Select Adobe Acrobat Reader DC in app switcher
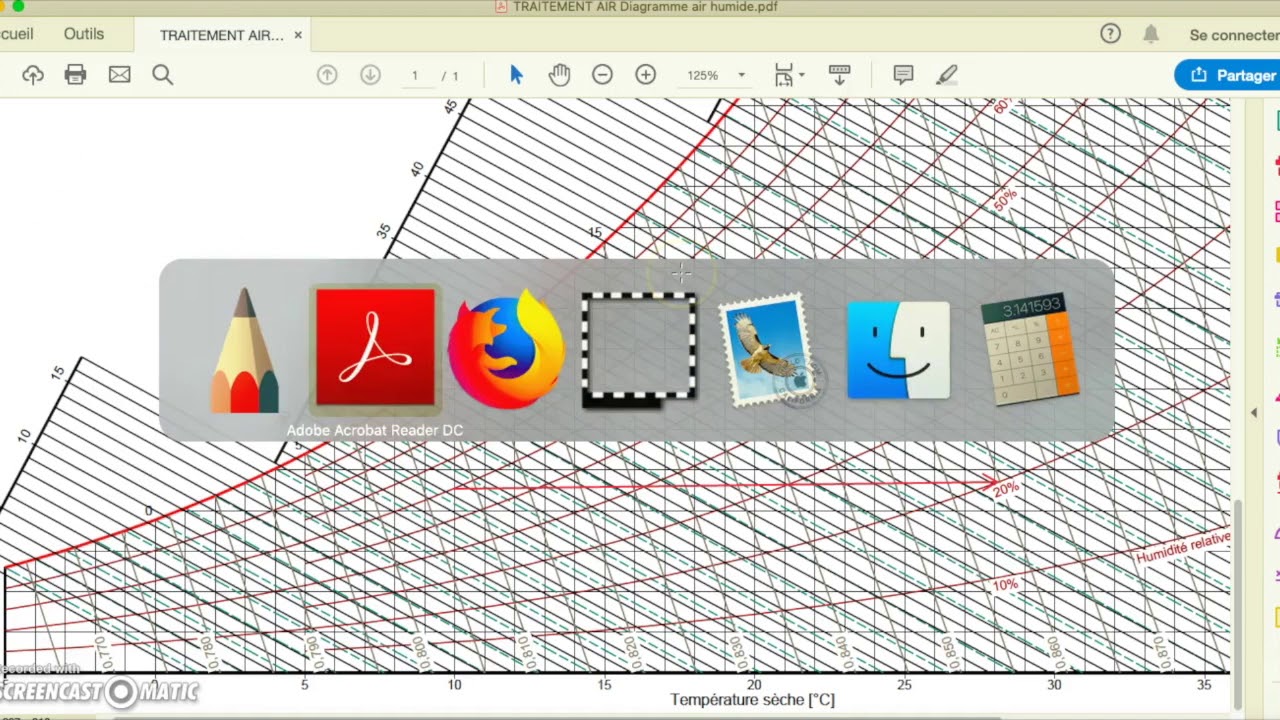Screen dimensions: 1280x720 tap(375, 348)
